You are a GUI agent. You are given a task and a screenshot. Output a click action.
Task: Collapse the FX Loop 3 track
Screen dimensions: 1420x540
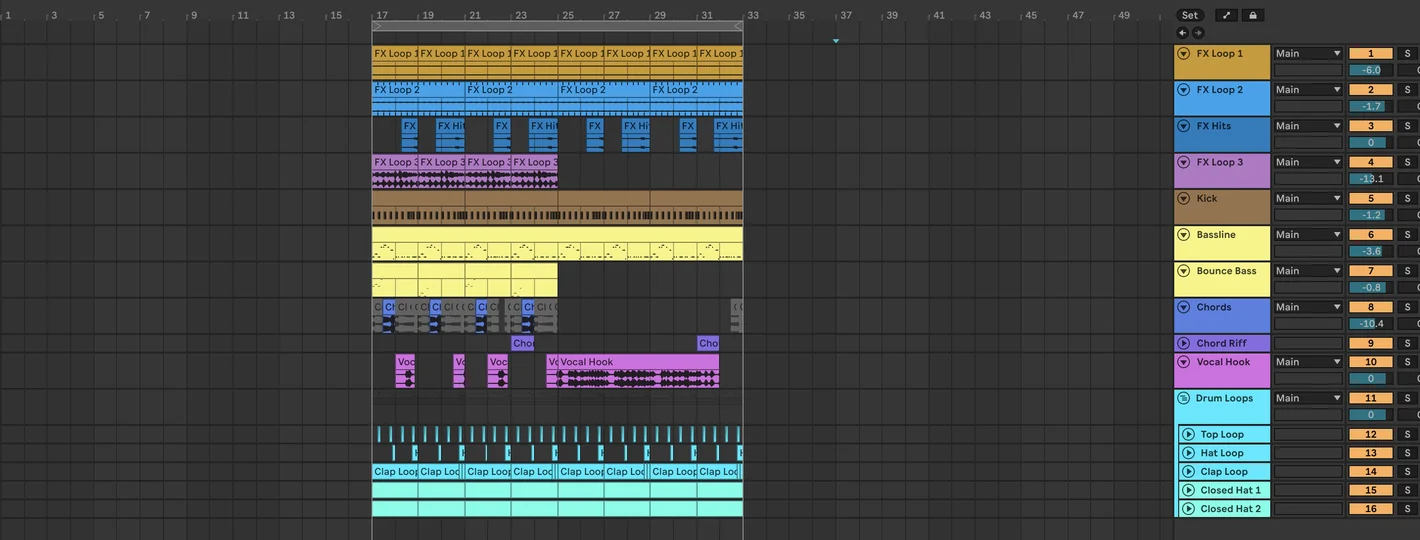click(x=1184, y=162)
